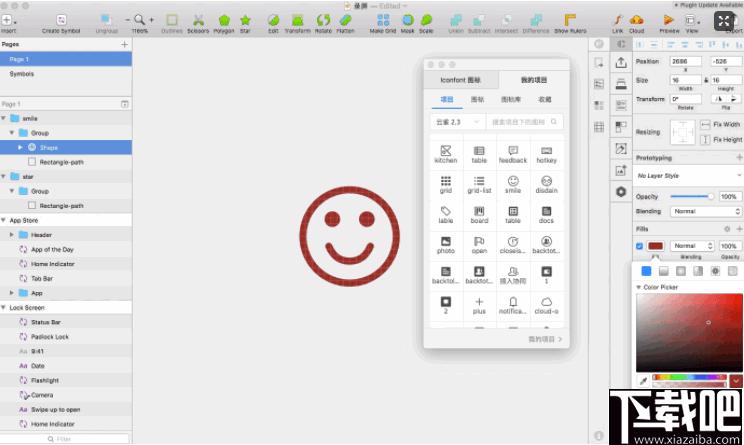Toggle Fix Height resizing option
Screen dimensions: 744x445
pos(706,139)
